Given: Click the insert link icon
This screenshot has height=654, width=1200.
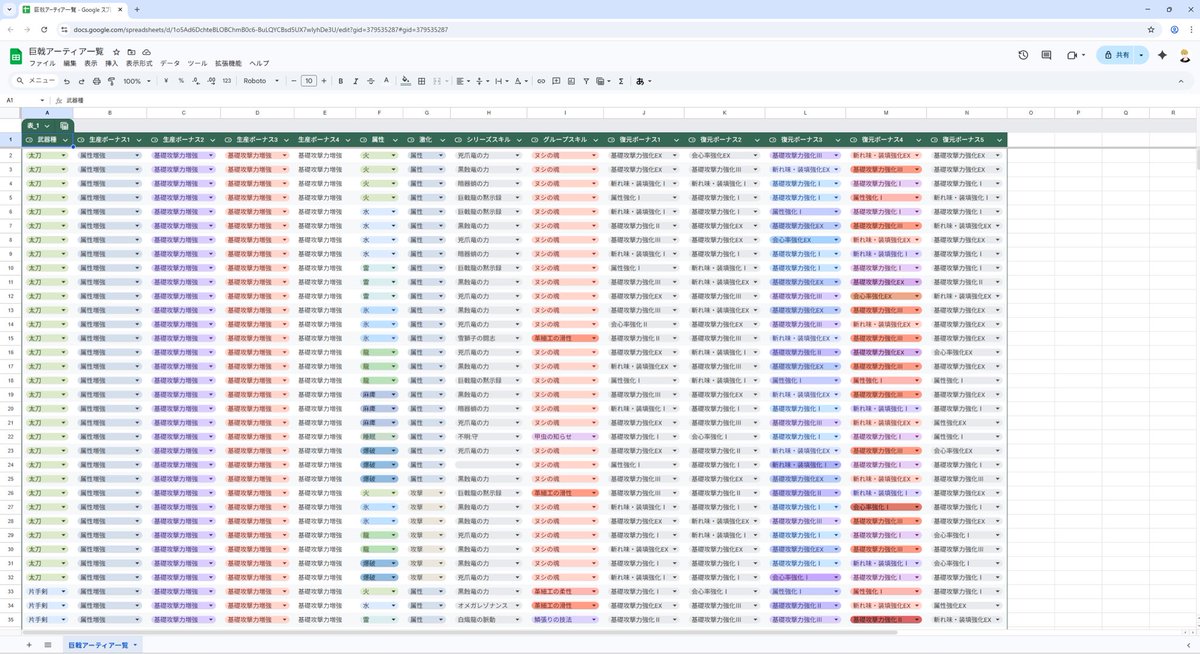Looking at the screenshot, I should pyautogui.click(x=541, y=81).
